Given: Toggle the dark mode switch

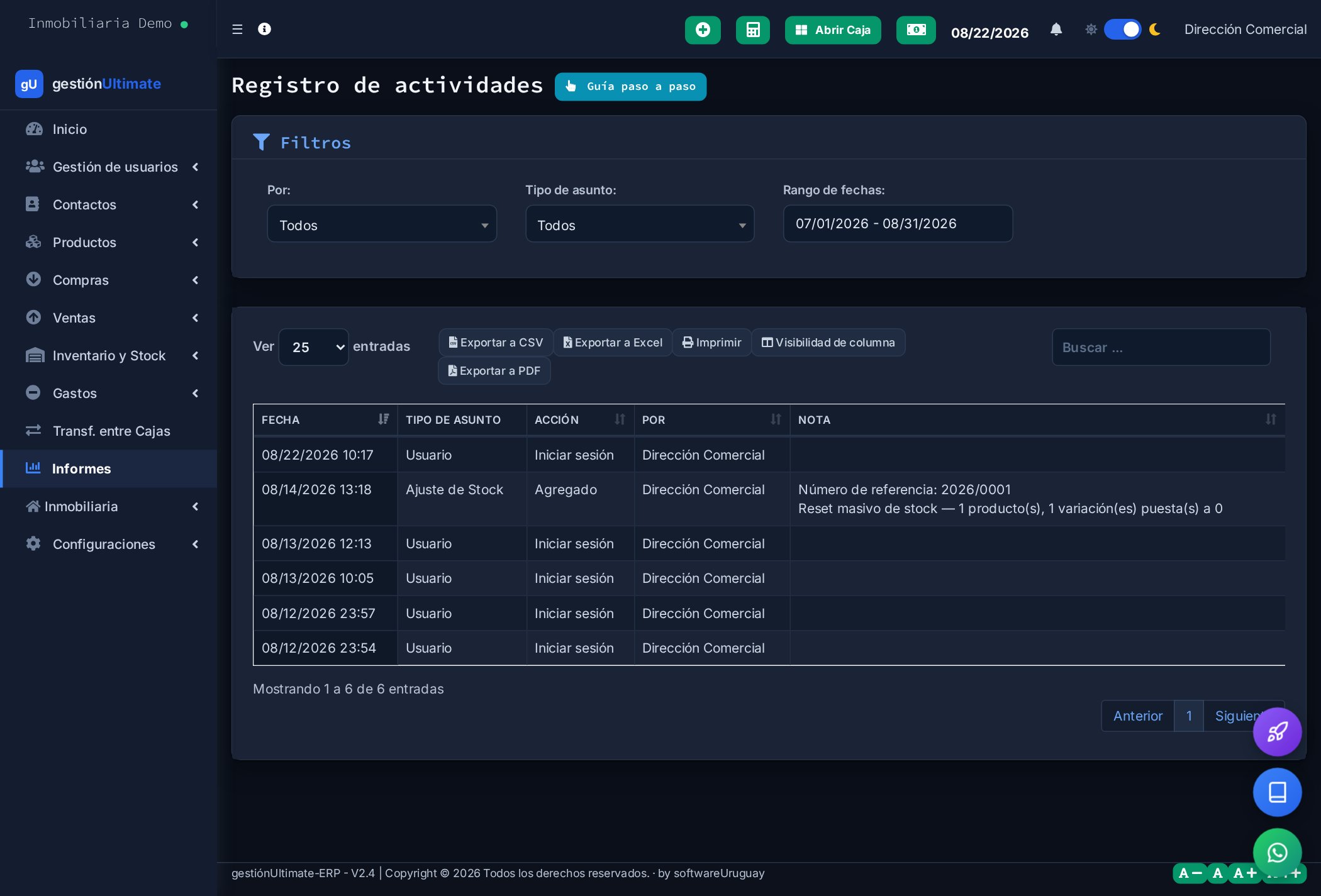Looking at the screenshot, I should click(1122, 30).
